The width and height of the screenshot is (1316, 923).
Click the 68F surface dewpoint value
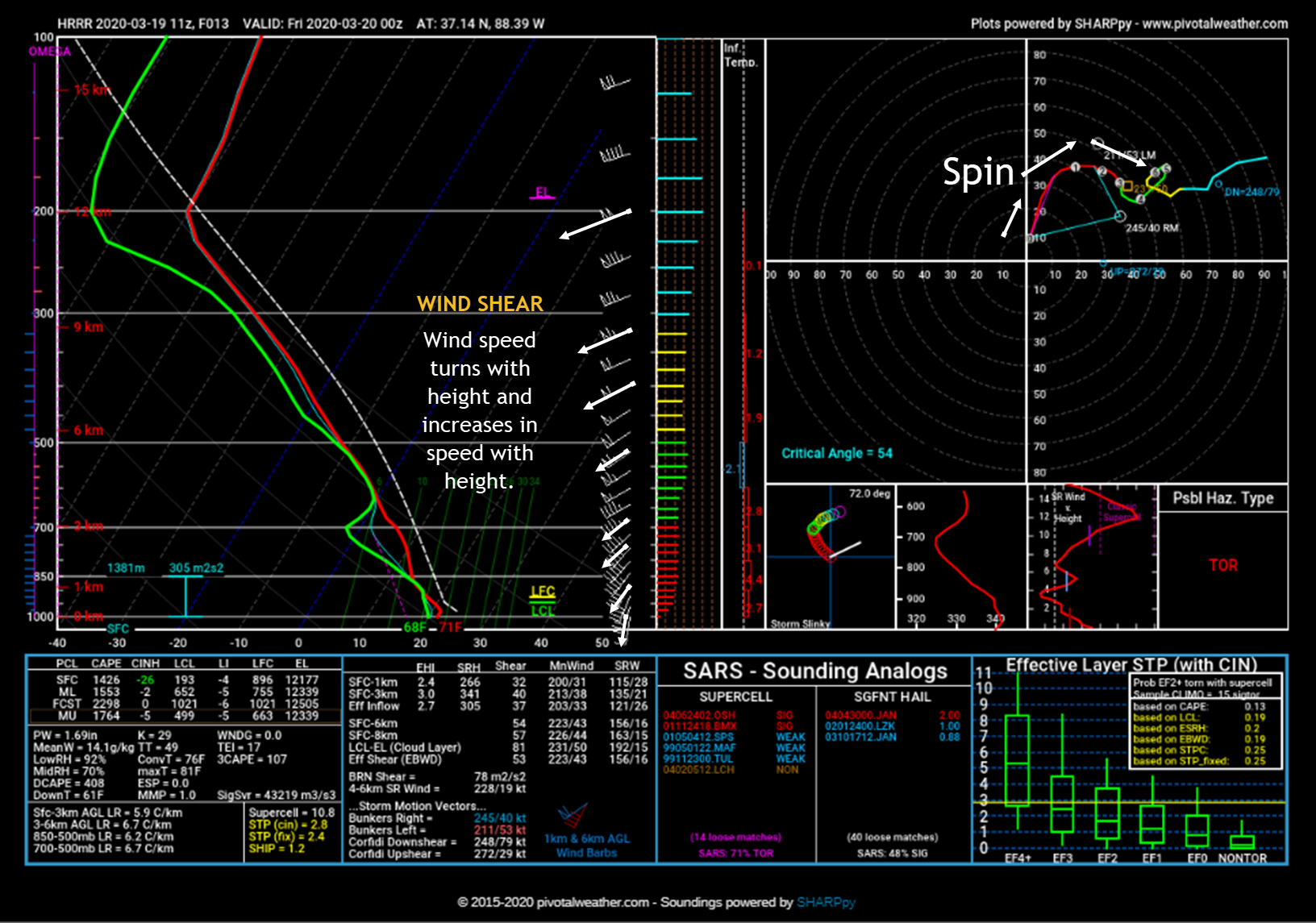pos(414,627)
